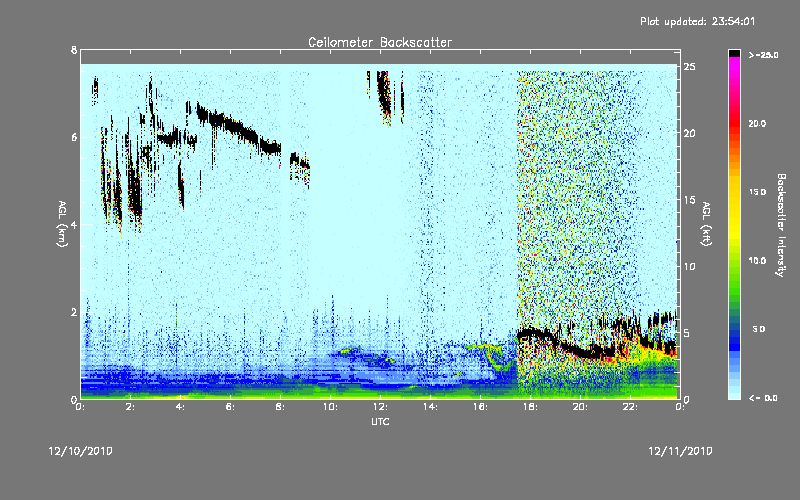
Task: Click the left 'AGL (km)' axis label
Action: 62,224
